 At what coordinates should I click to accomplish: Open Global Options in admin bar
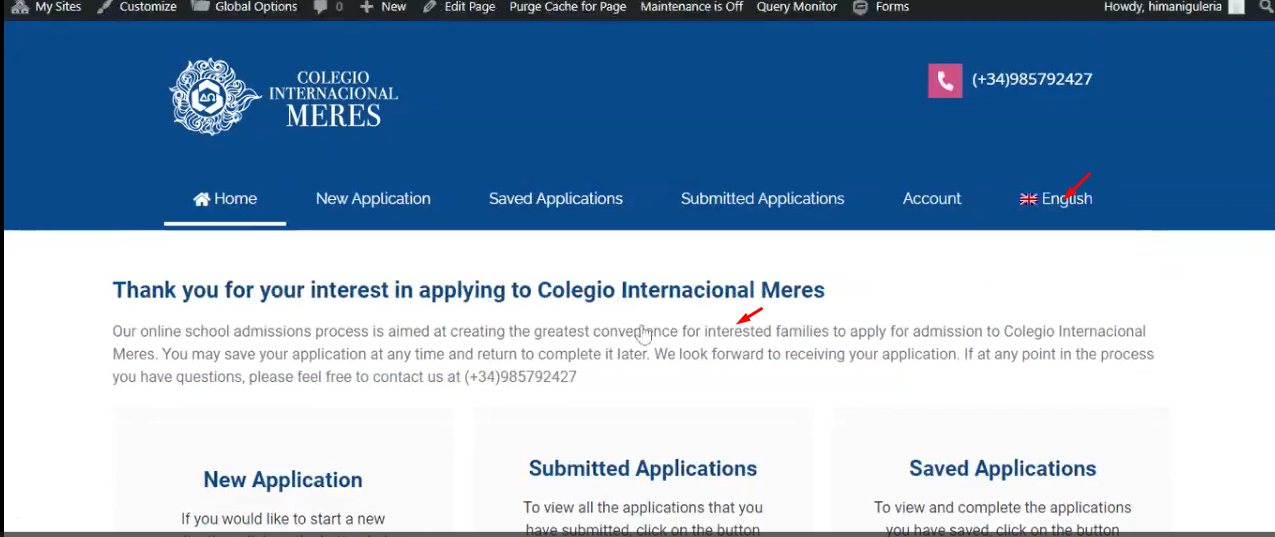[244, 7]
